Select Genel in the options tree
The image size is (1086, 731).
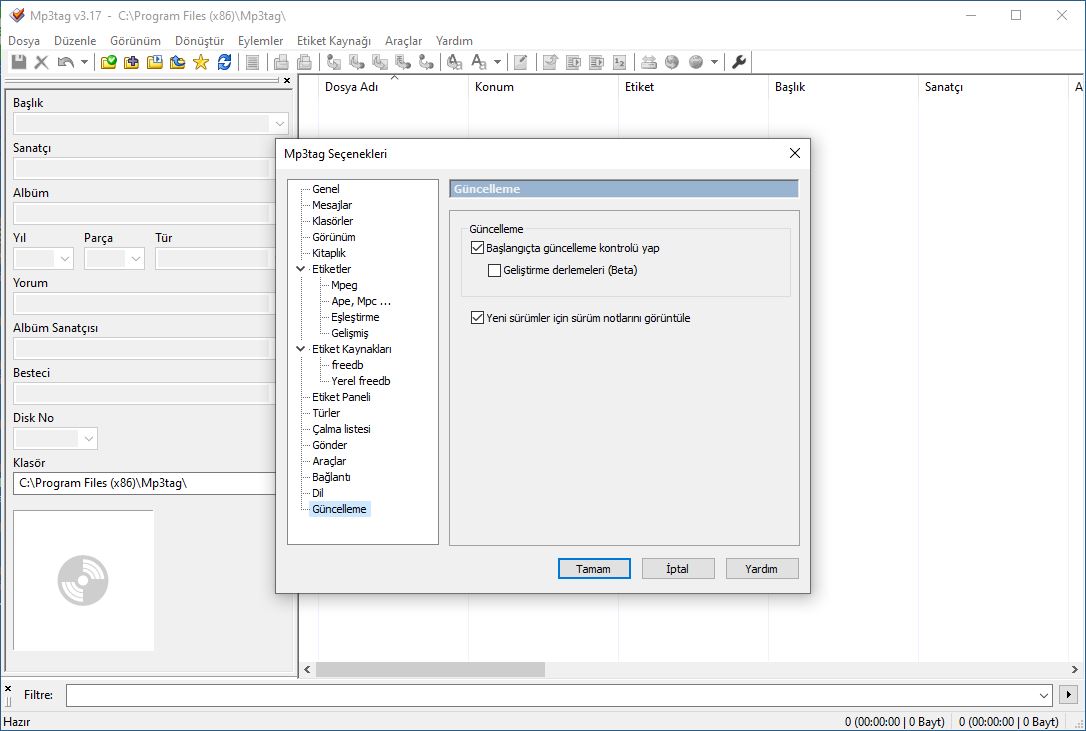pos(326,189)
